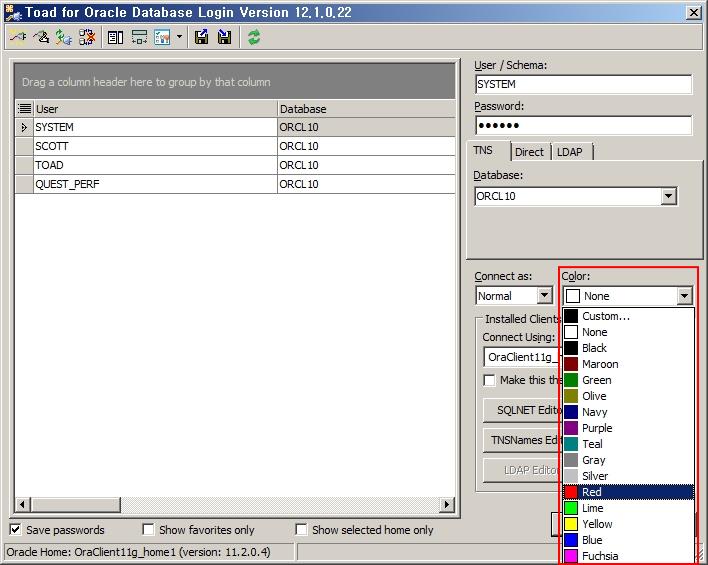
Task: Click the export connections disk icon
Action: [202, 37]
